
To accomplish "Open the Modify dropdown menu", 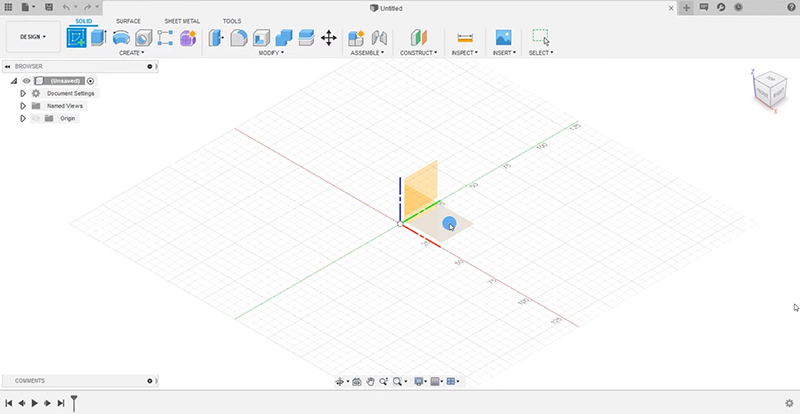I will 270,52.
